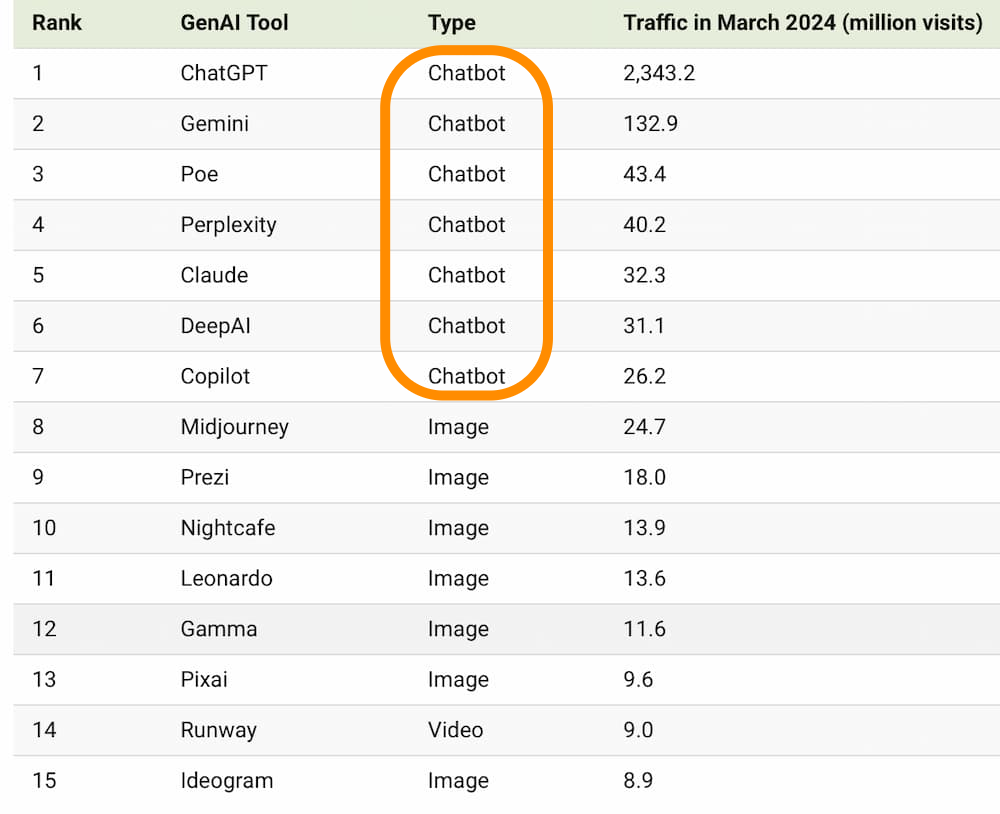
Task: Click the Chatbot type in Gemini row
Action: point(467,124)
